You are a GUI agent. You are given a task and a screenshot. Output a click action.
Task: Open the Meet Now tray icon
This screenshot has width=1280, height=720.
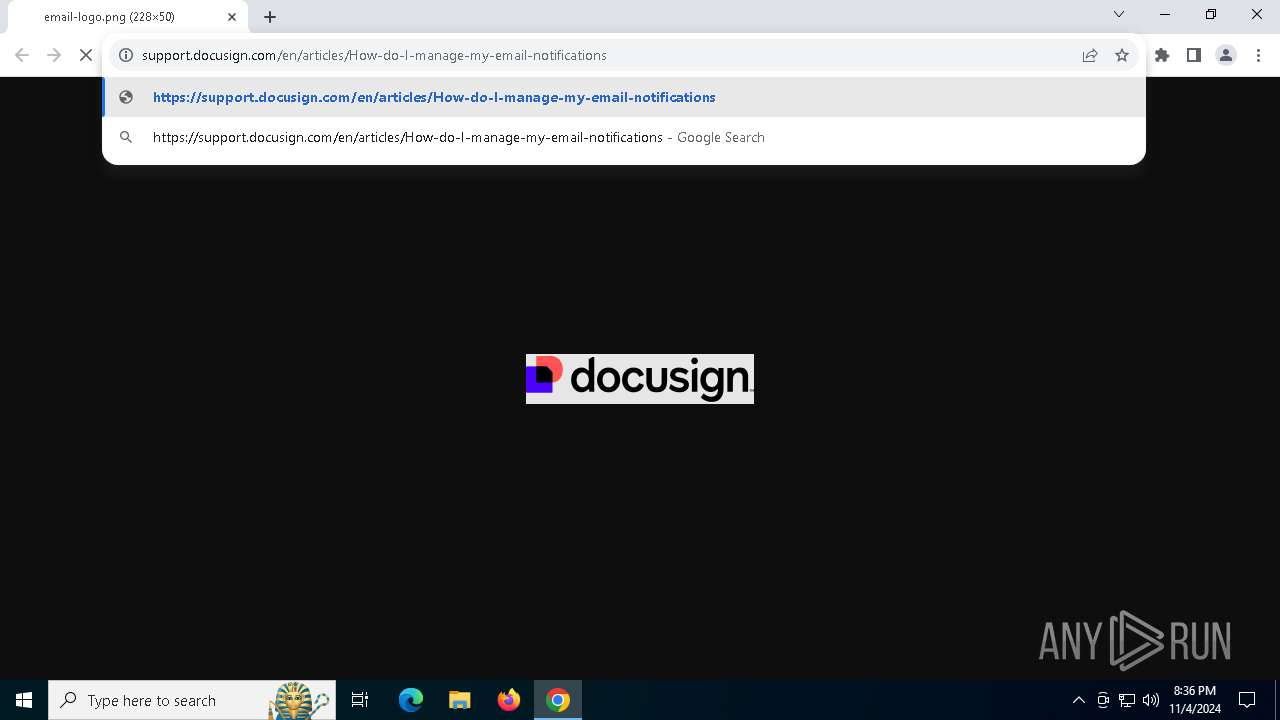pyautogui.click(x=1103, y=700)
